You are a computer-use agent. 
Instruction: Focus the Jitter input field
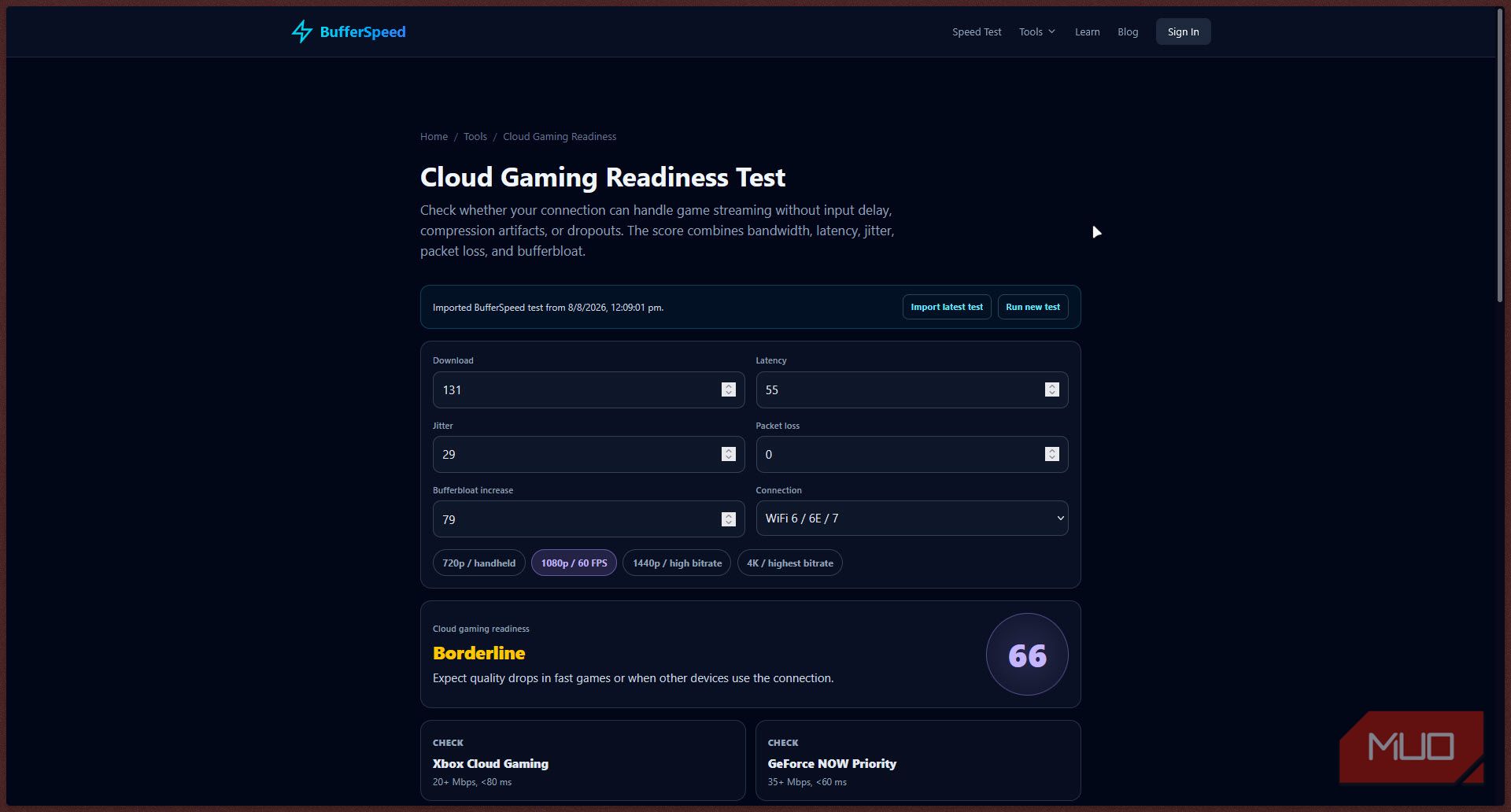(x=589, y=454)
